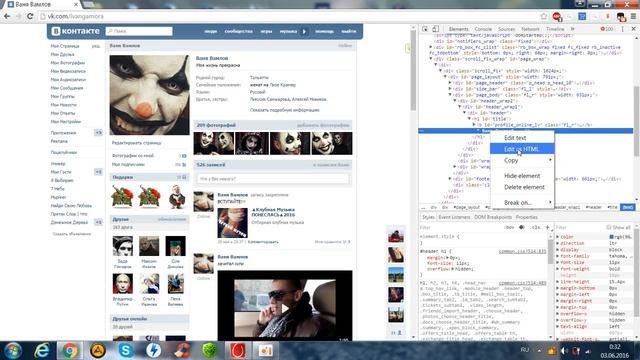Screen dimensions: 640x360
Task: Open the first common.css source link for #header h1
Action: [522, 251]
